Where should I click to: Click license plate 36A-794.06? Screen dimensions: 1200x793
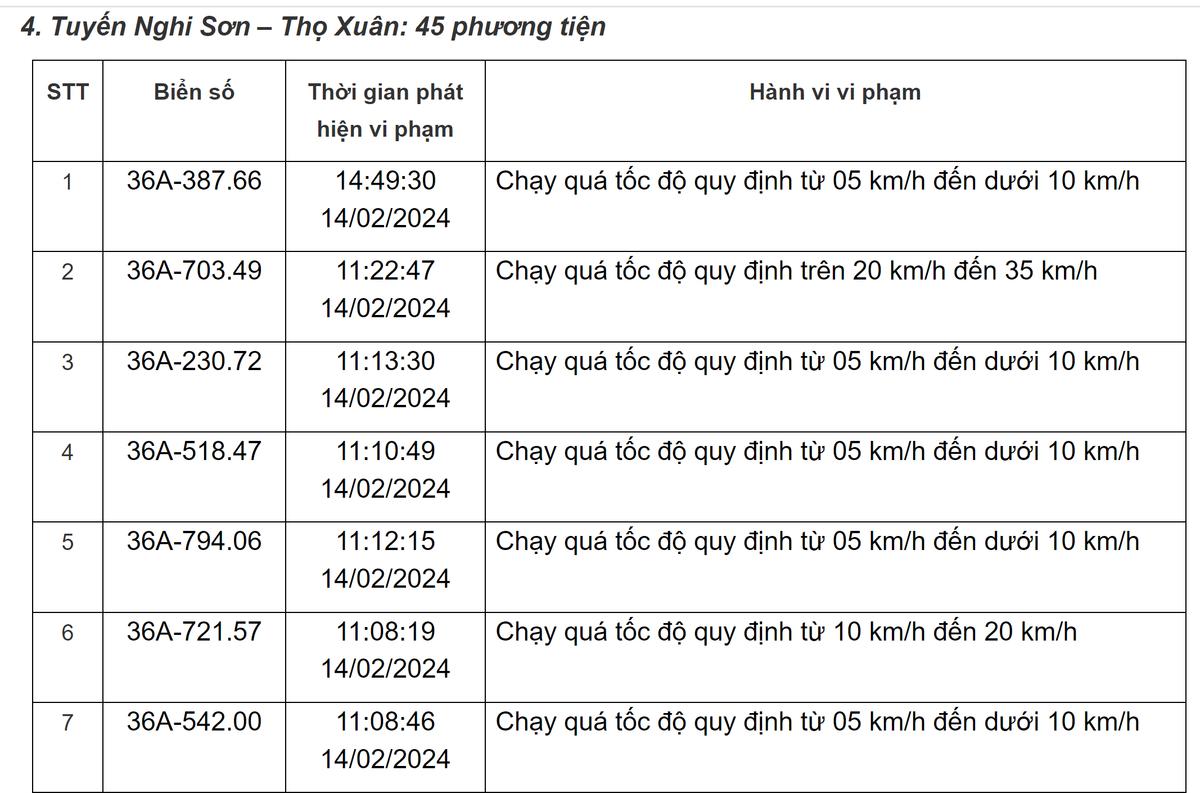[194, 541]
